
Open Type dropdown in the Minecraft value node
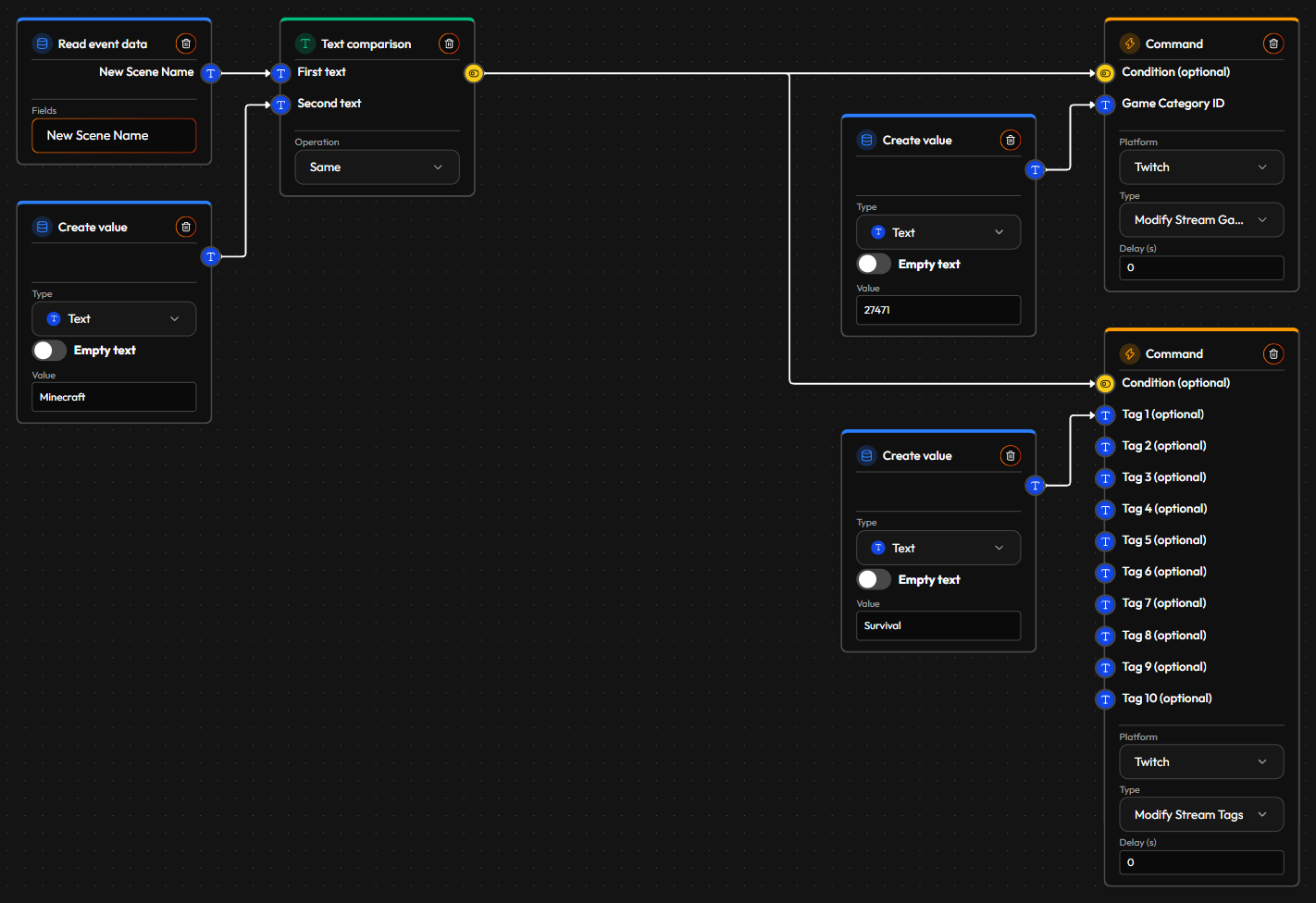tap(114, 319)
